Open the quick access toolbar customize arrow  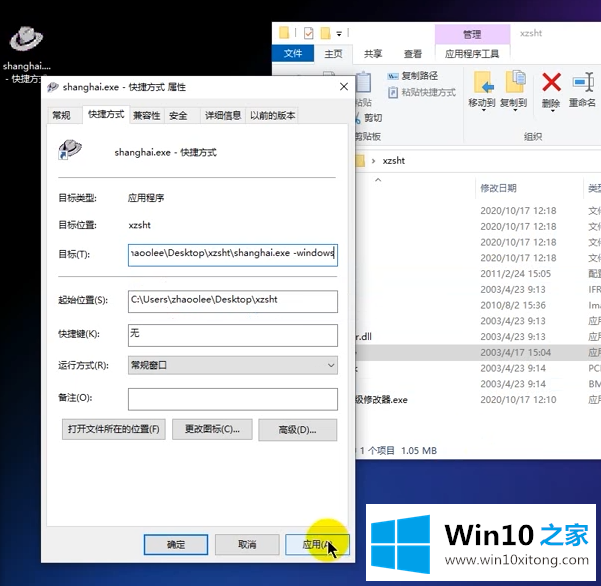(x=339, y=34)
